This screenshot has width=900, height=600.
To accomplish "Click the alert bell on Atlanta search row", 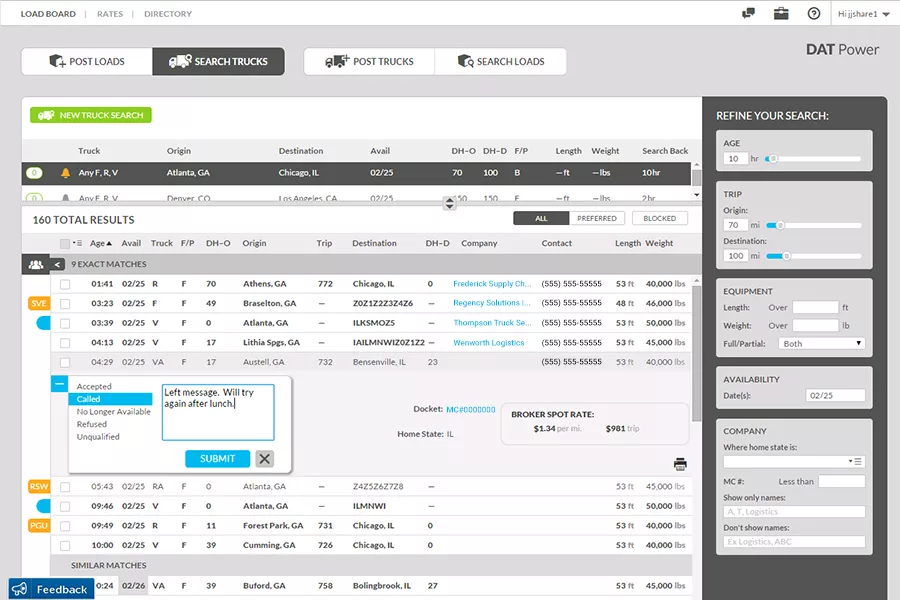I will coord(65,173).
